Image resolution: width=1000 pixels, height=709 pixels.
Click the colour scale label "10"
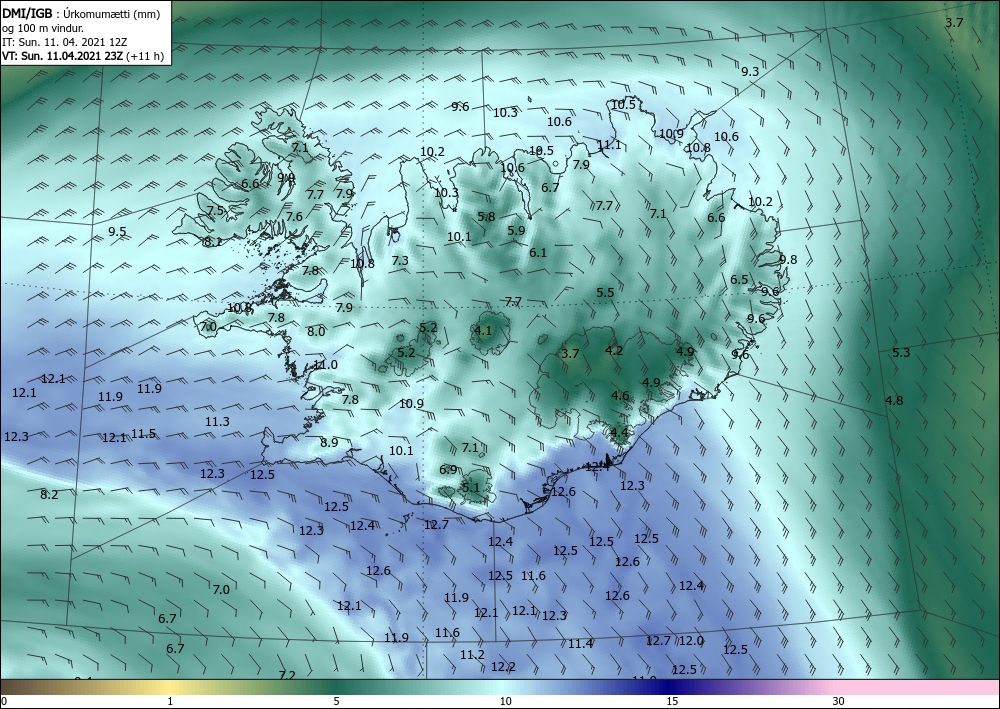505,701
